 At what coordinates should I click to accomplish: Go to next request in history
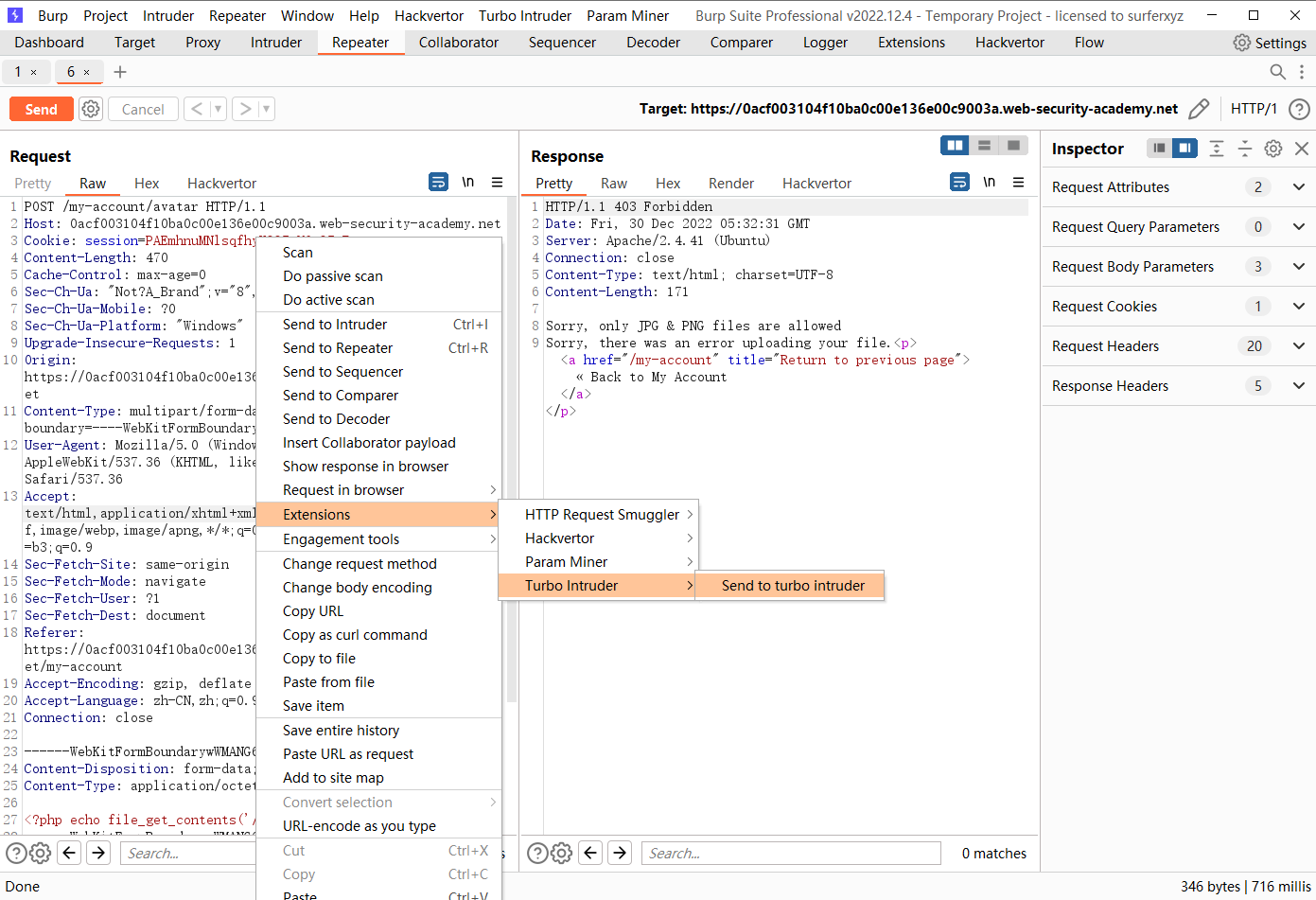coord(245,109)
